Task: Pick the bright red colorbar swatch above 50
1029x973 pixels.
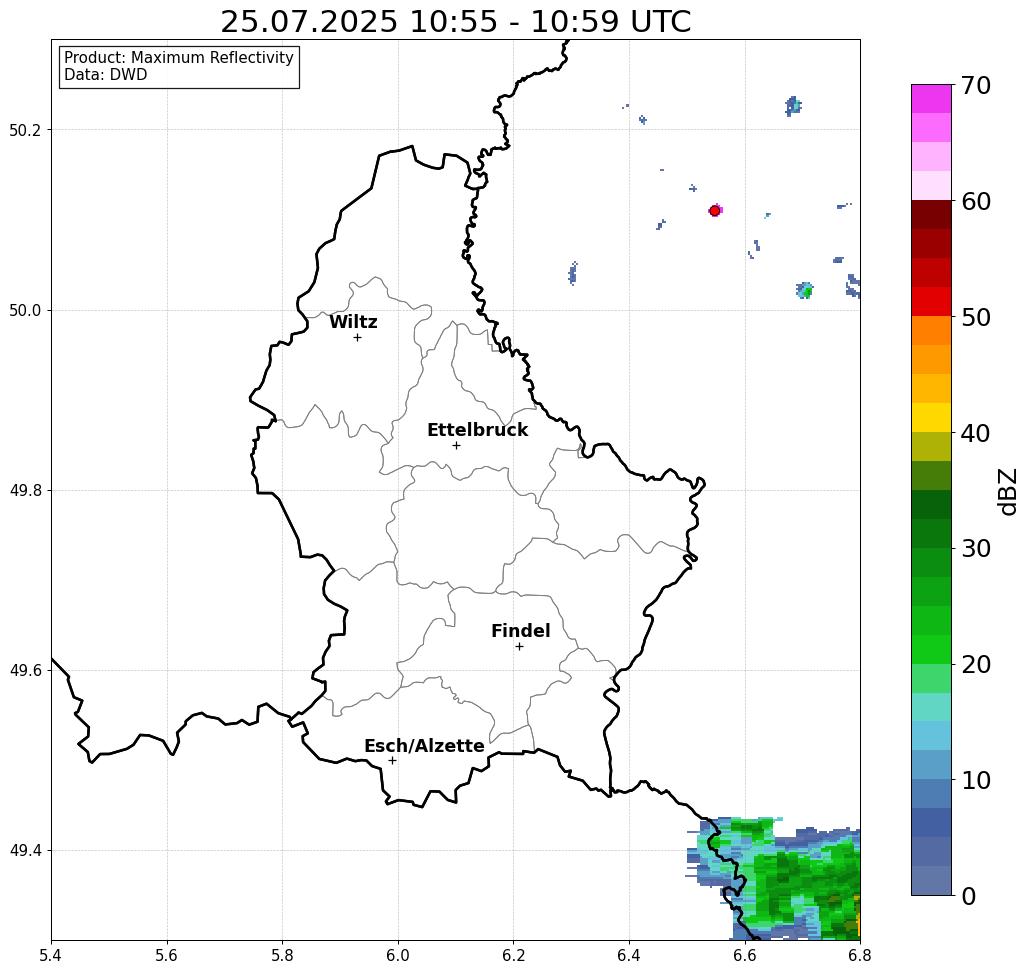Action: coord(931,302)
